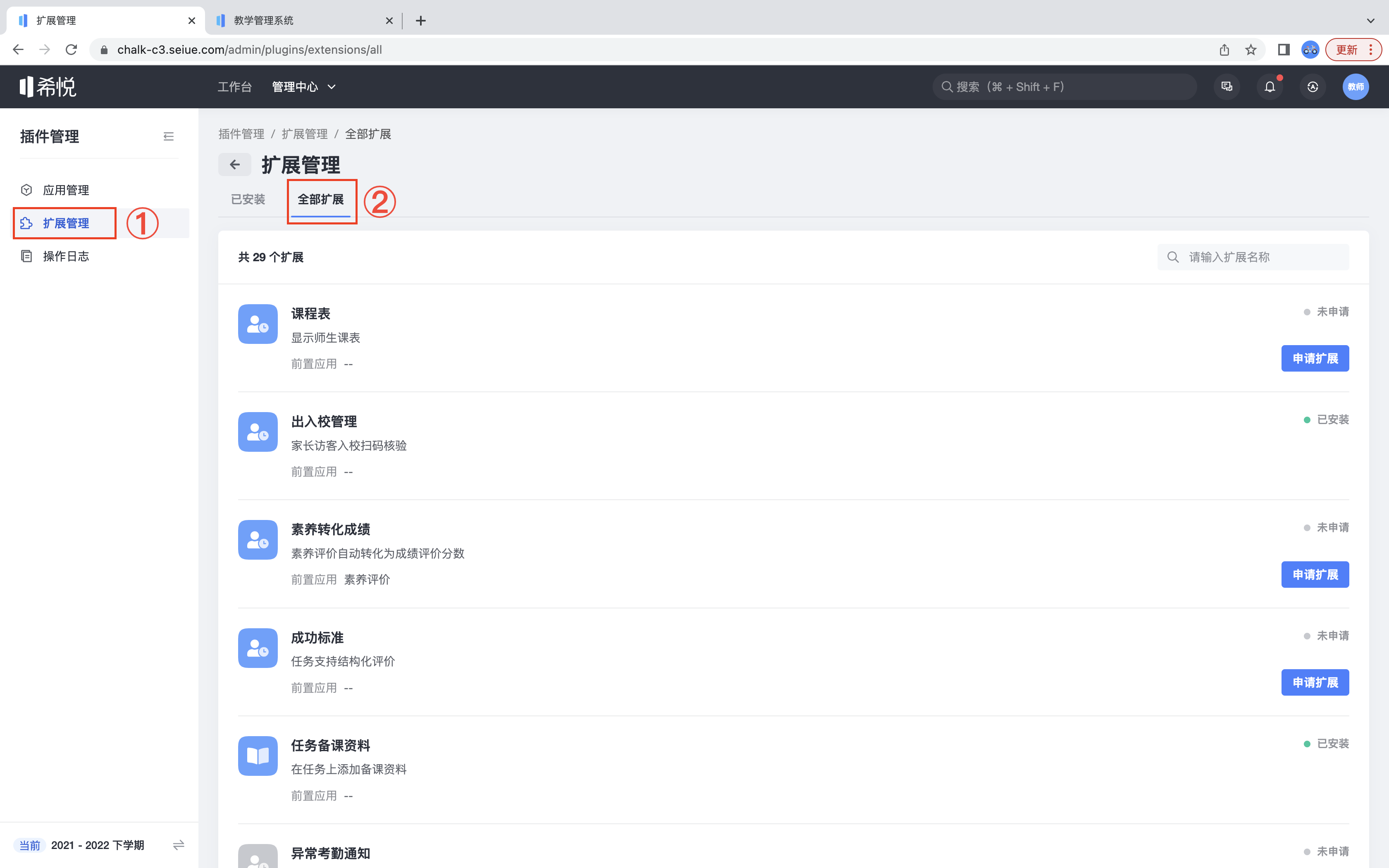Click the 任务备课资料 title text
This screenshot has width=1389, height=868.
331,746
